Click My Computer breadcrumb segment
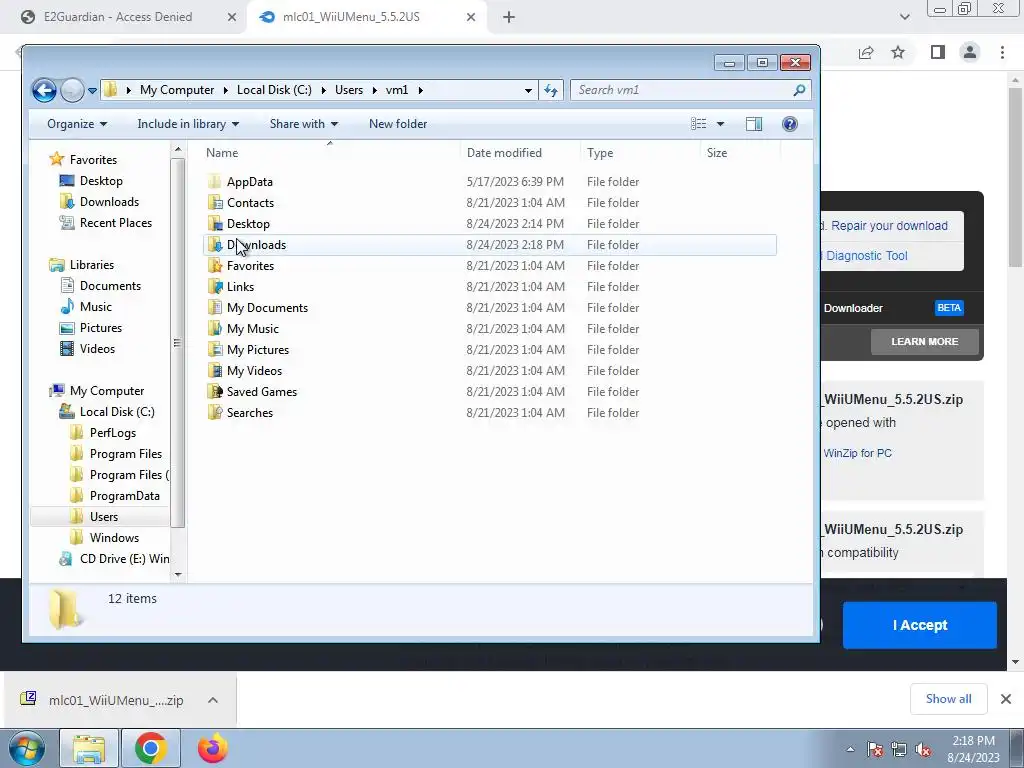This screenshot has height=768, width=1024. pos(177,90)
